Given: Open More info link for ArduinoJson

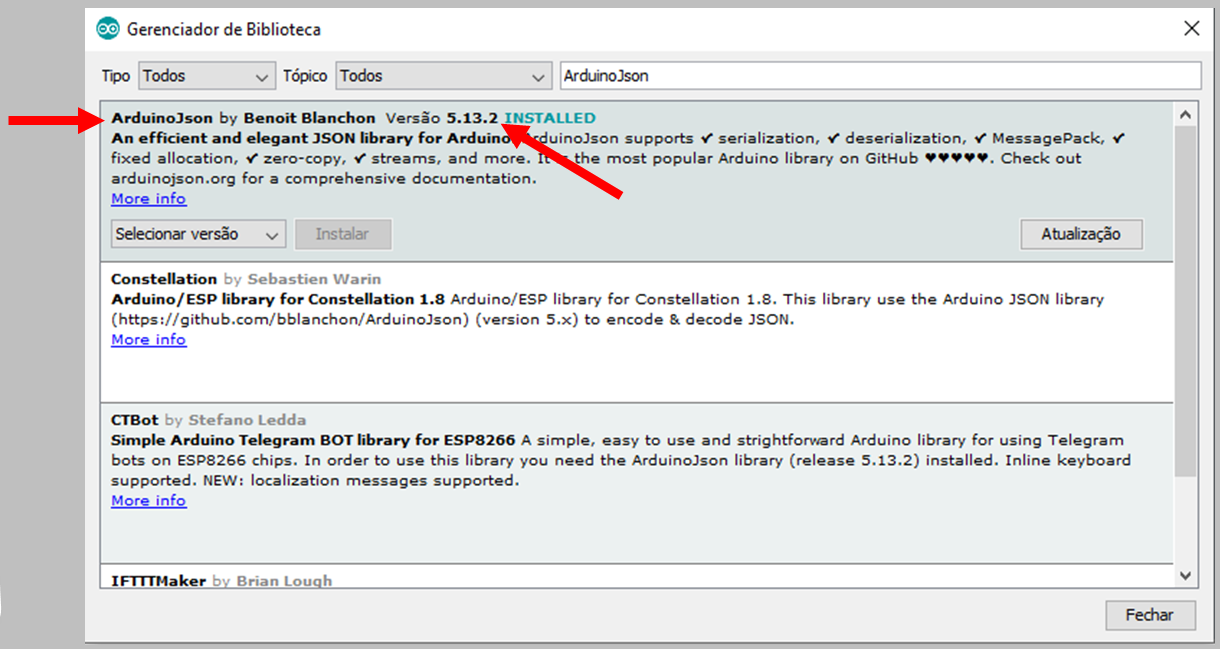Looking at the screenshot, I should (x=149, y=199).
